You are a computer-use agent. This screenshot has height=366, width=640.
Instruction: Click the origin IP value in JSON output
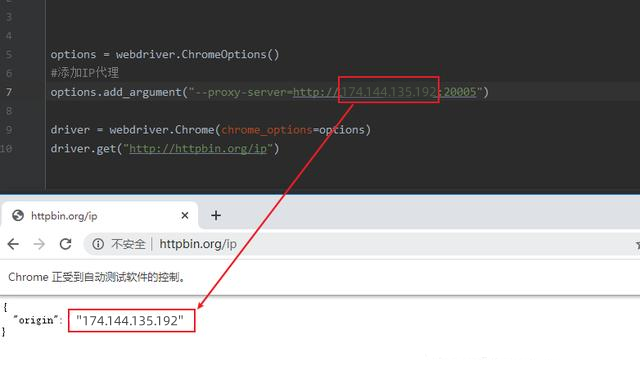[x=131, y=321]
